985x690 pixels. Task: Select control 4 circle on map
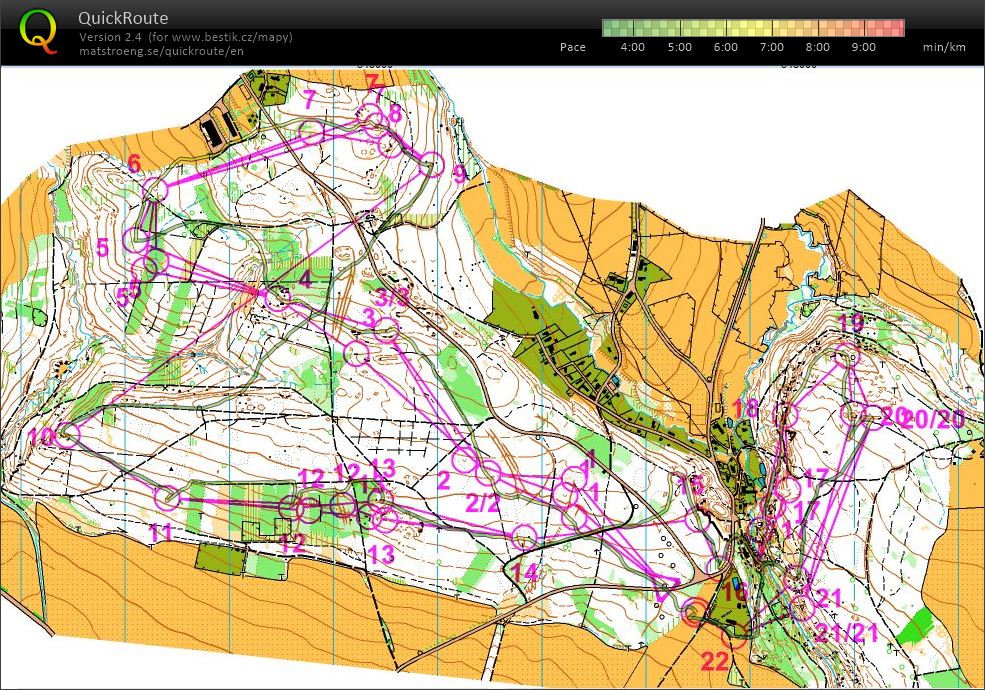[x=276, y=298]
